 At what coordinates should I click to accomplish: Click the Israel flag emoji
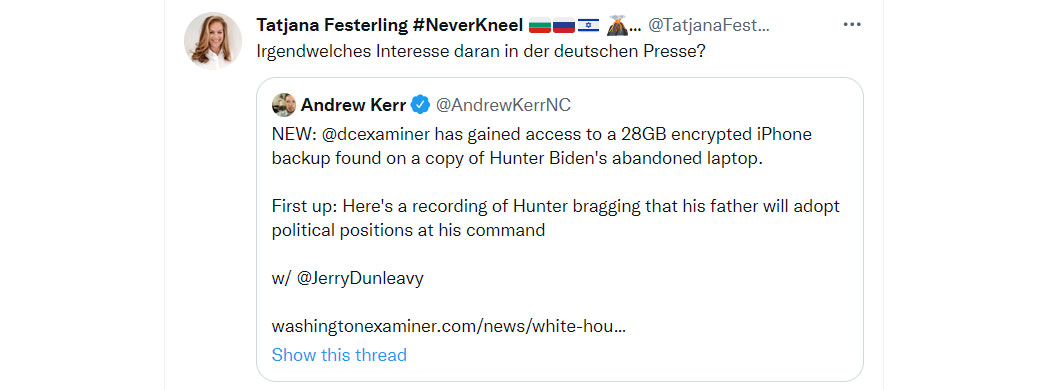[588, 26]
